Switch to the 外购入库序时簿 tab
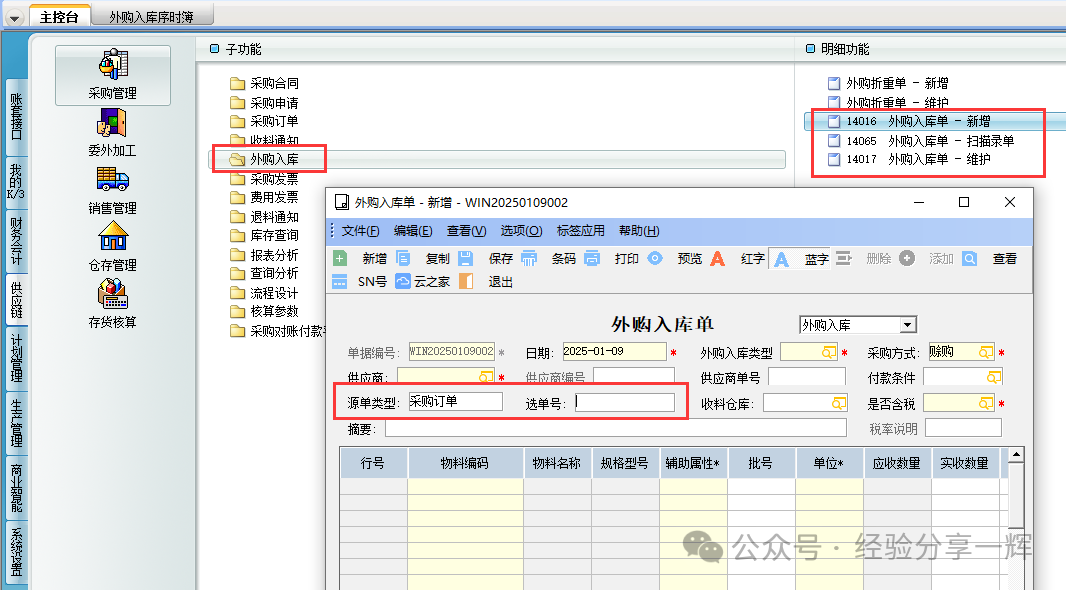 coord(151,16)
